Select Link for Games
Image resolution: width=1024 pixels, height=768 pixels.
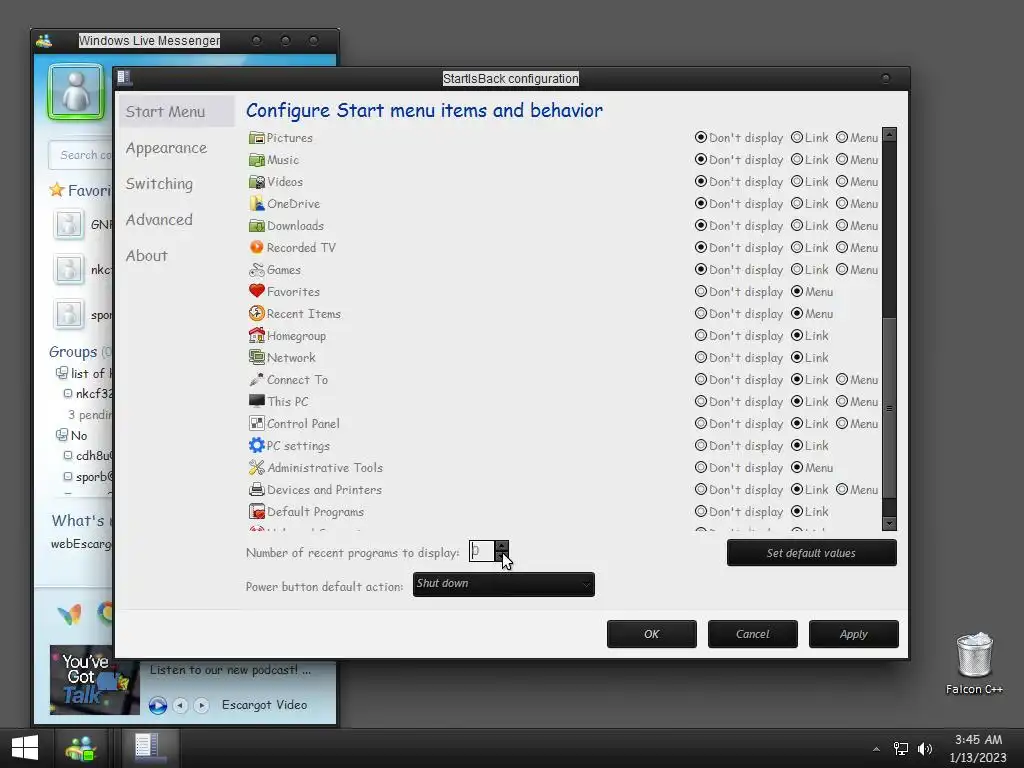tap(797, 270)
